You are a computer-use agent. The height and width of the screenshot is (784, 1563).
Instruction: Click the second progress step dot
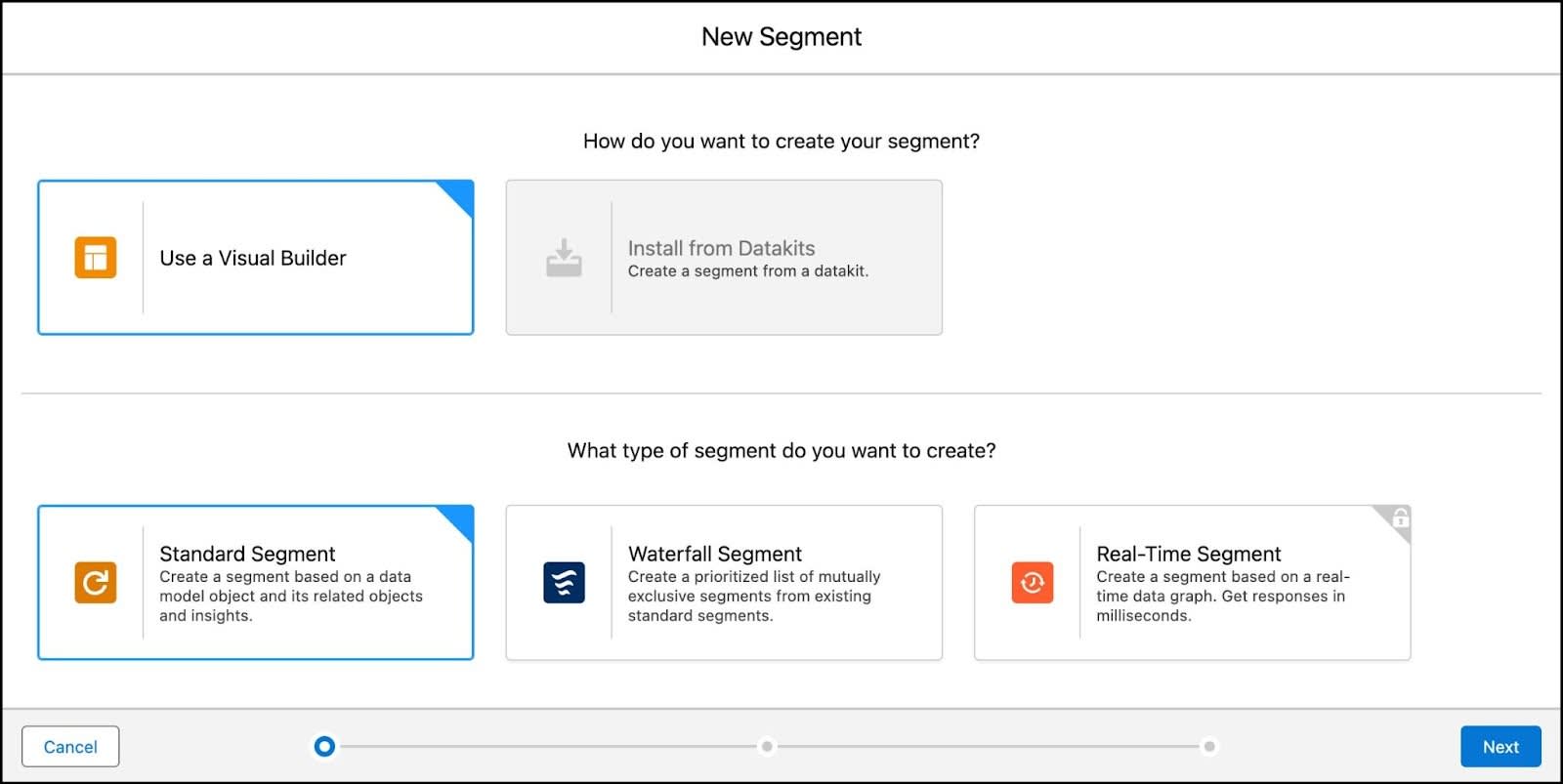(767, 747)
